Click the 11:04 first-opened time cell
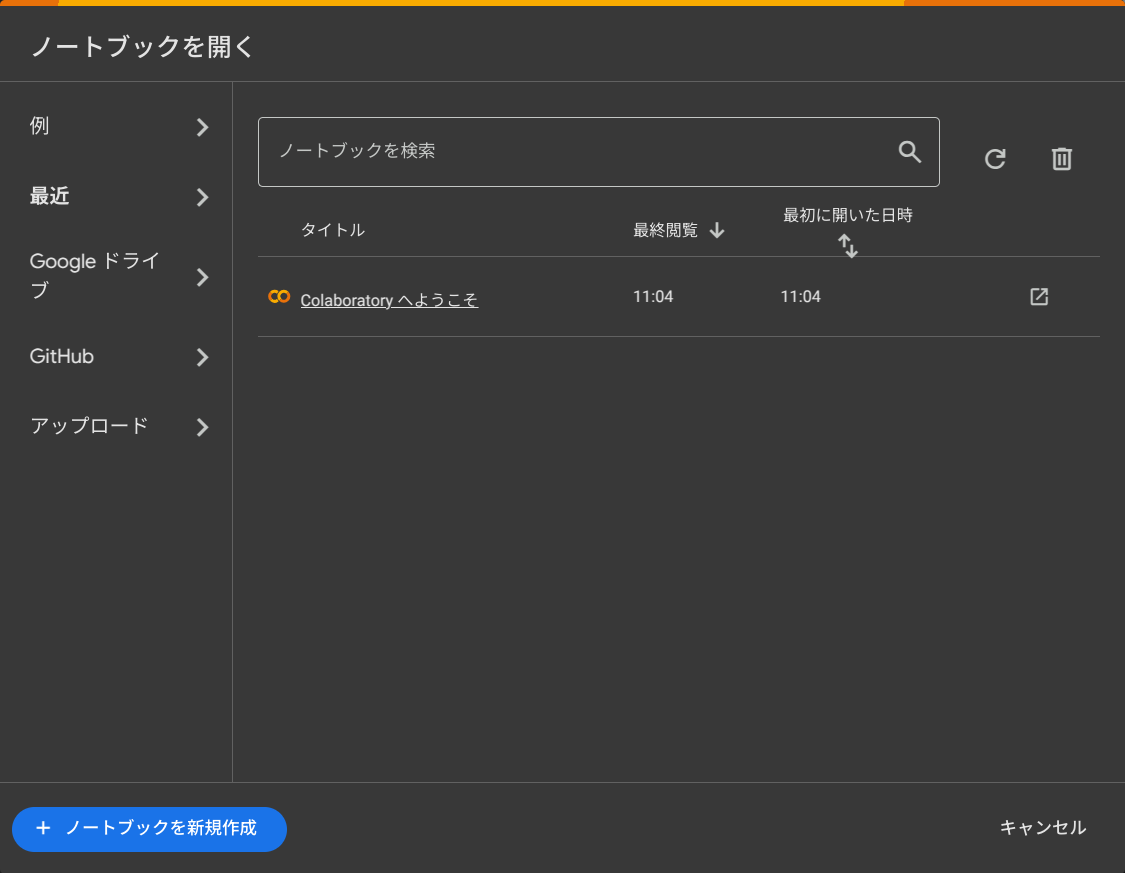This screenshot has height=873, width=1125. pos(801,296)
